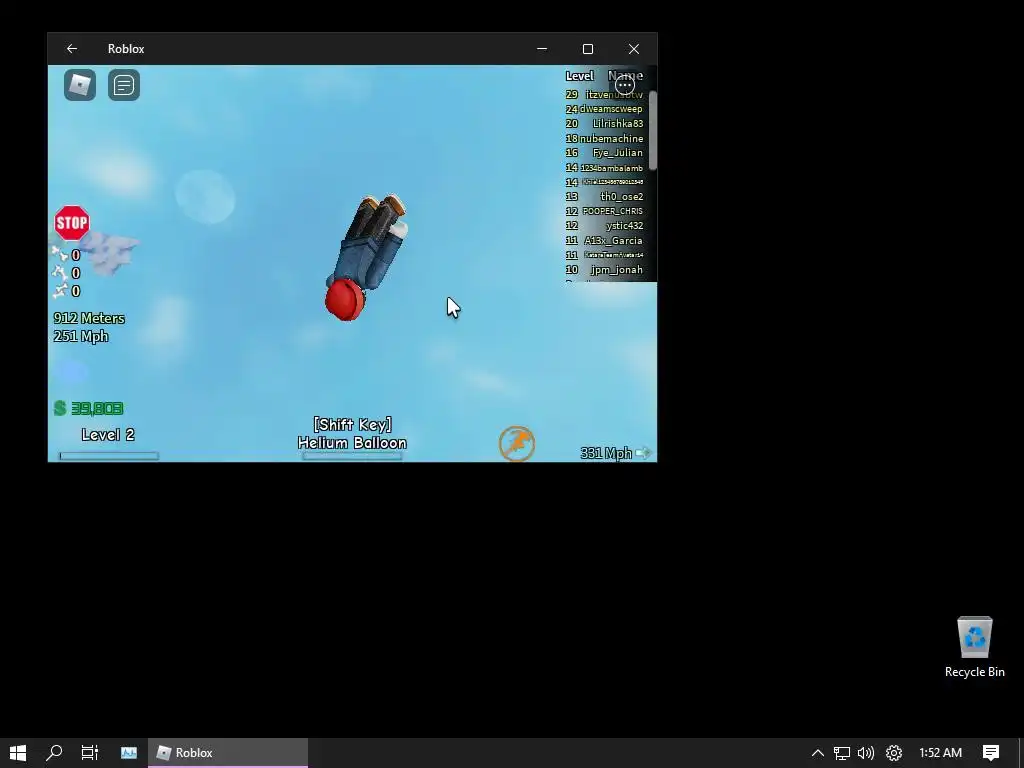
Task: Show hidden system tray icons
Action: click(x=818, y=753)
